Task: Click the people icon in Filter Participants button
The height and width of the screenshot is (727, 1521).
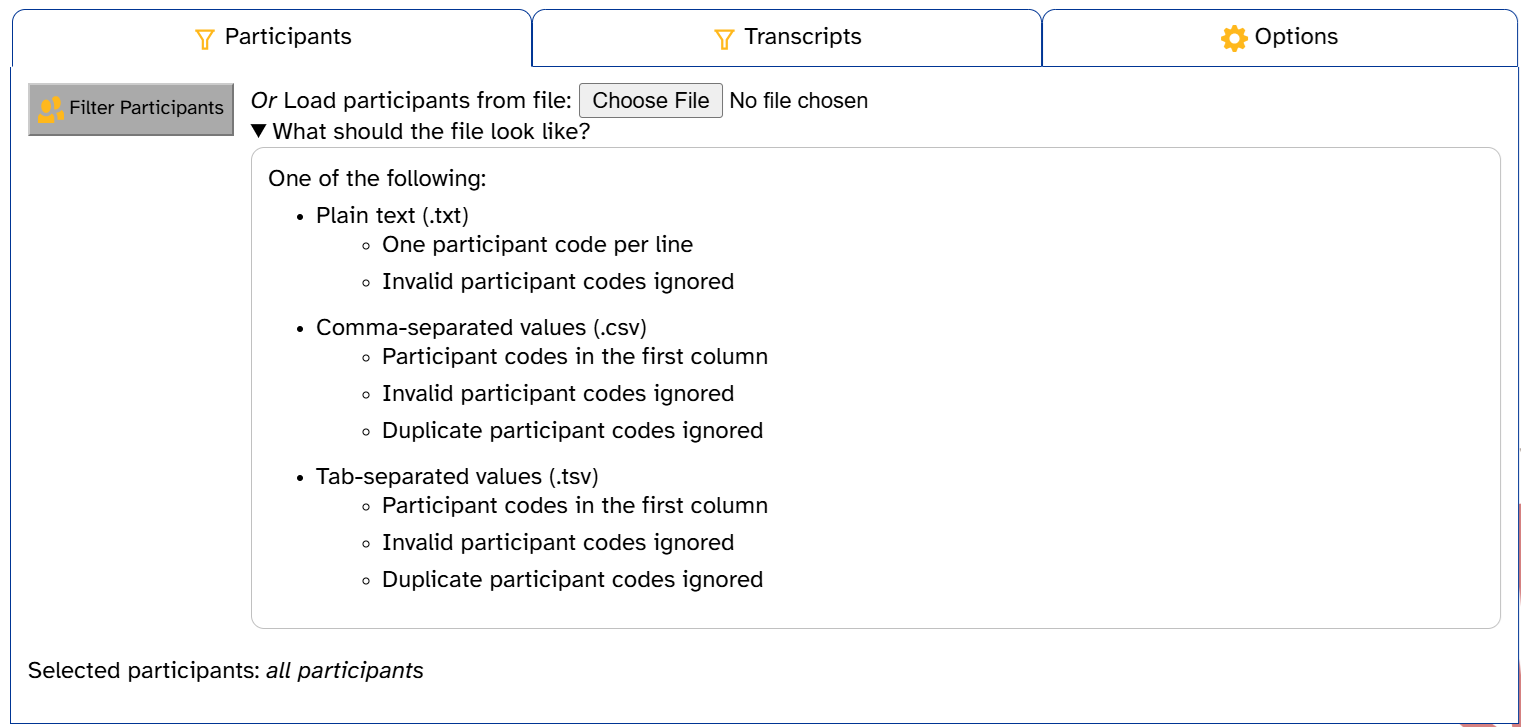Action: pyautogui.click(x=50, y=109)
